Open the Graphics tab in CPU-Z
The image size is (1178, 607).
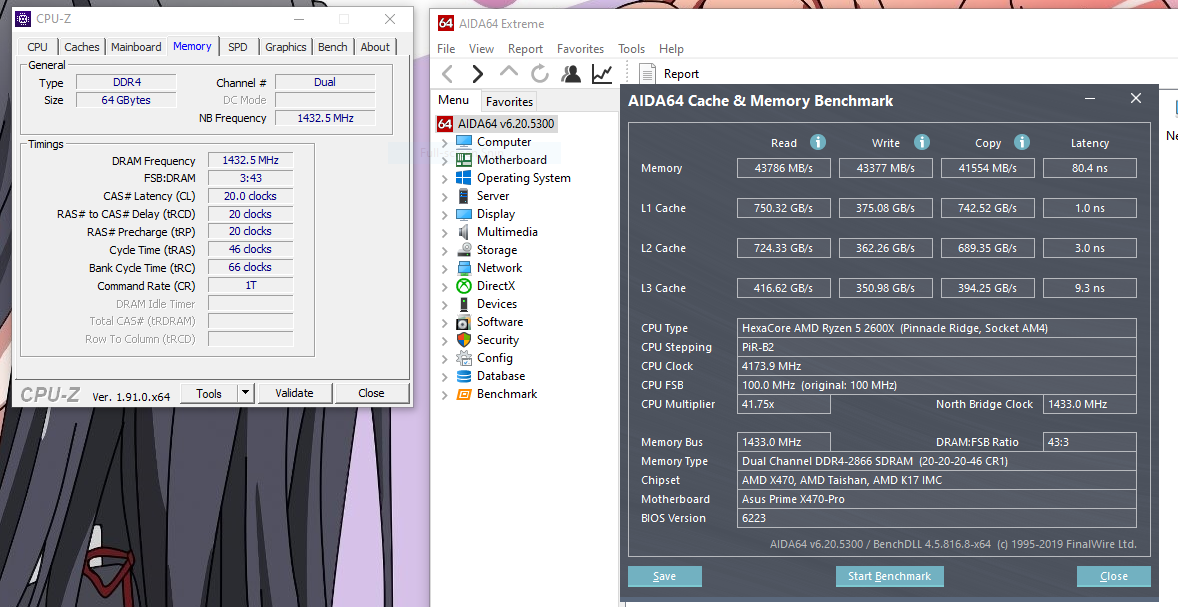tap(285, 47)
